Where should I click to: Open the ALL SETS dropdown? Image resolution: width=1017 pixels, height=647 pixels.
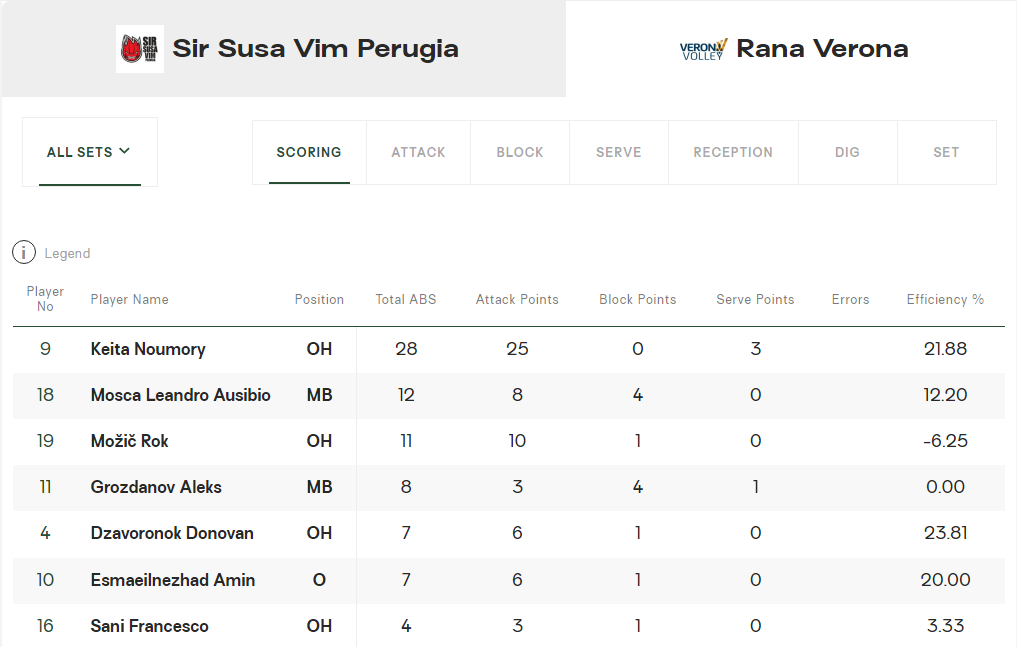(89, 152)
